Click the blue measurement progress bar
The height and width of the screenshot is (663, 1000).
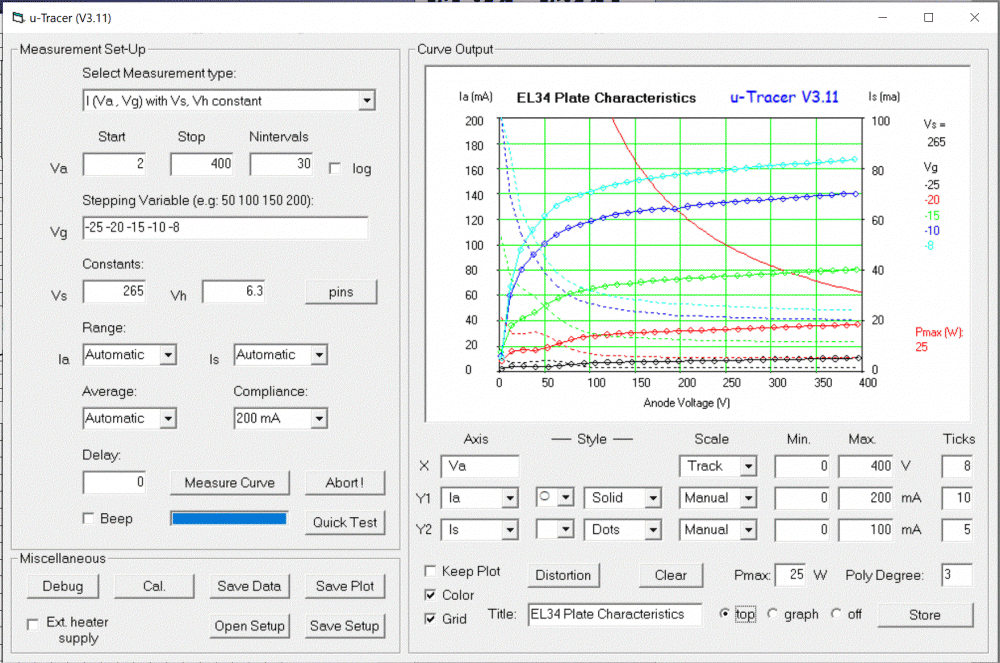click(x=229, y=519)
